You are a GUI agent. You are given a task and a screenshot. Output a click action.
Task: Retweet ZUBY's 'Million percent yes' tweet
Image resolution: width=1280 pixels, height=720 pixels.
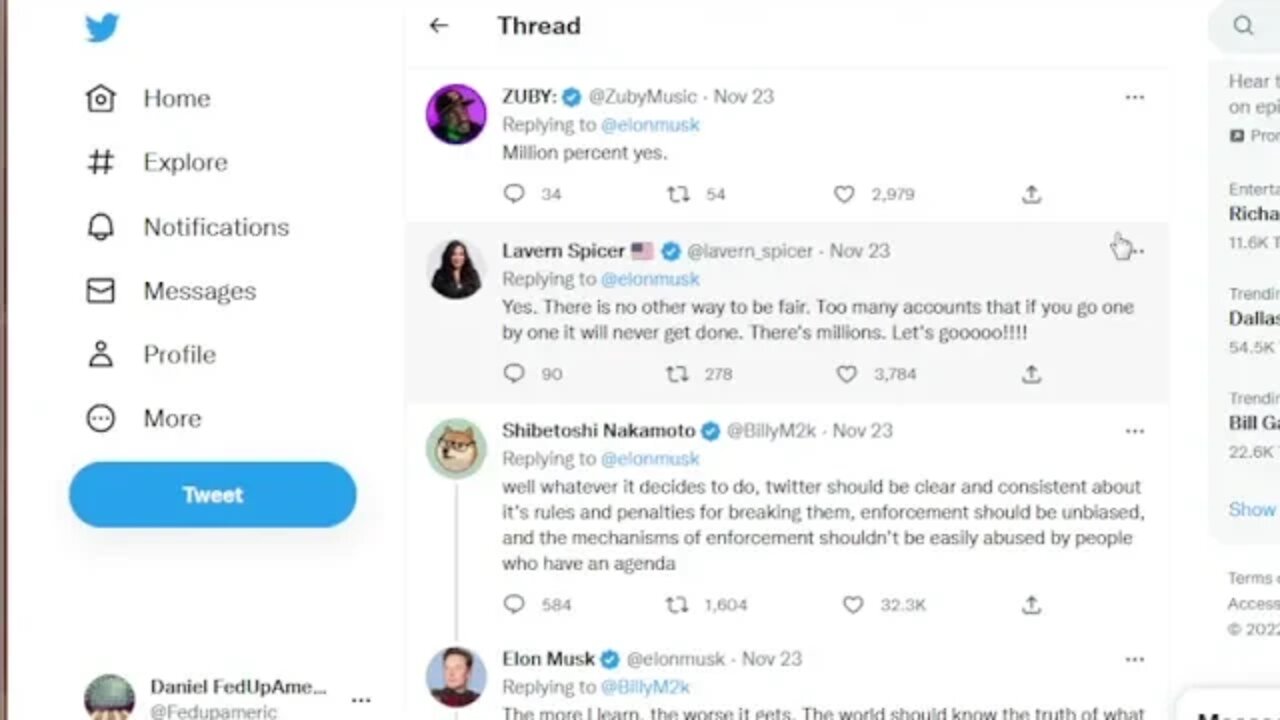click(x=679, y=194)
